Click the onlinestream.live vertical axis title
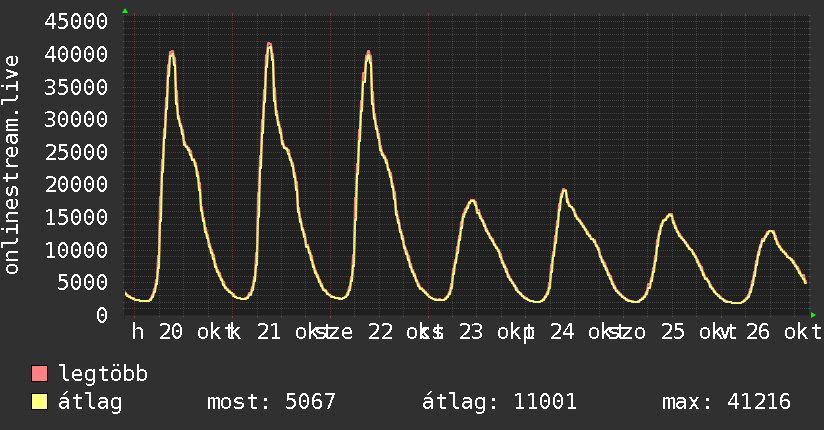This screenshot has height=430, width=824. click(x=12, y=165)
